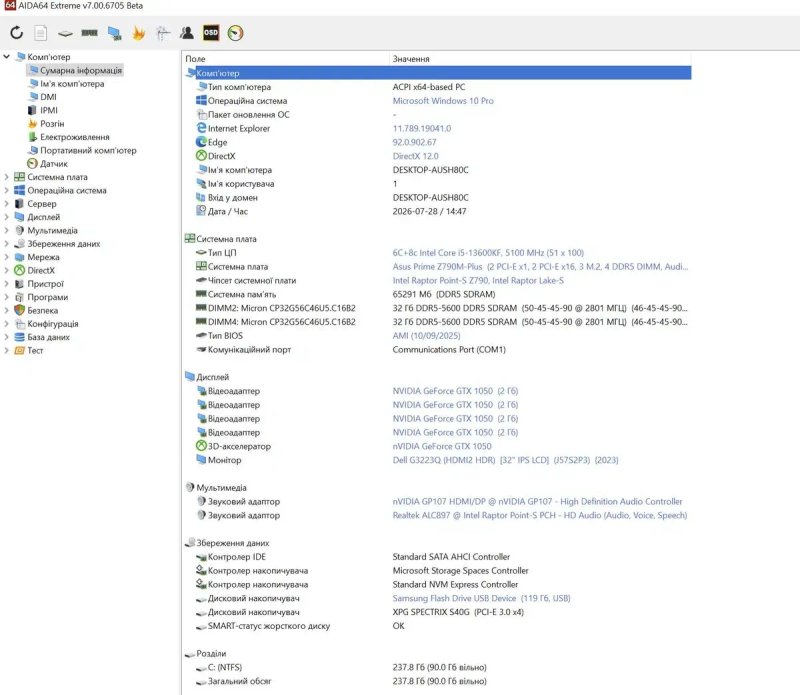Click the user silhouette toolbar icon
The image size is (800, 695).
187,33
